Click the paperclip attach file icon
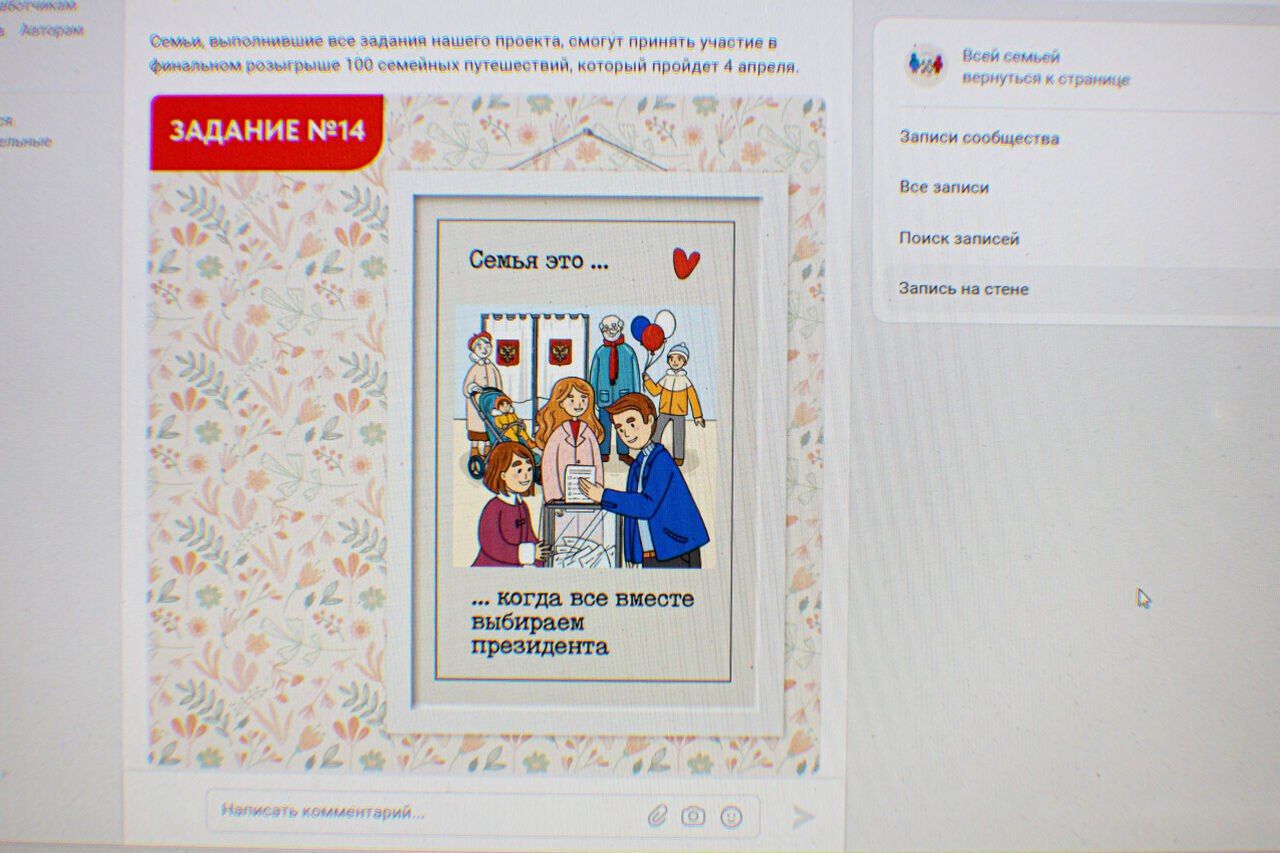The height and width of the screenshot is (853, 1280). pyautogui.click(x=657, y=816)
